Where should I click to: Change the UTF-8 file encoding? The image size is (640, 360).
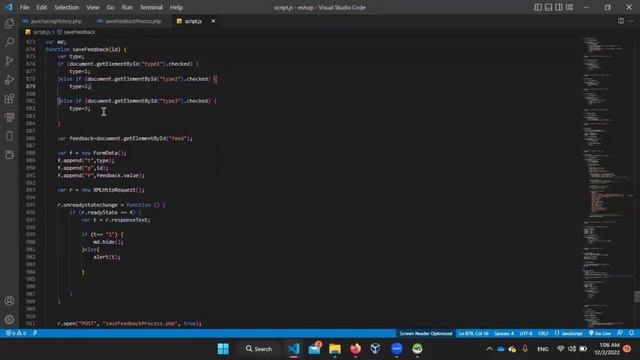click(526, 333)
